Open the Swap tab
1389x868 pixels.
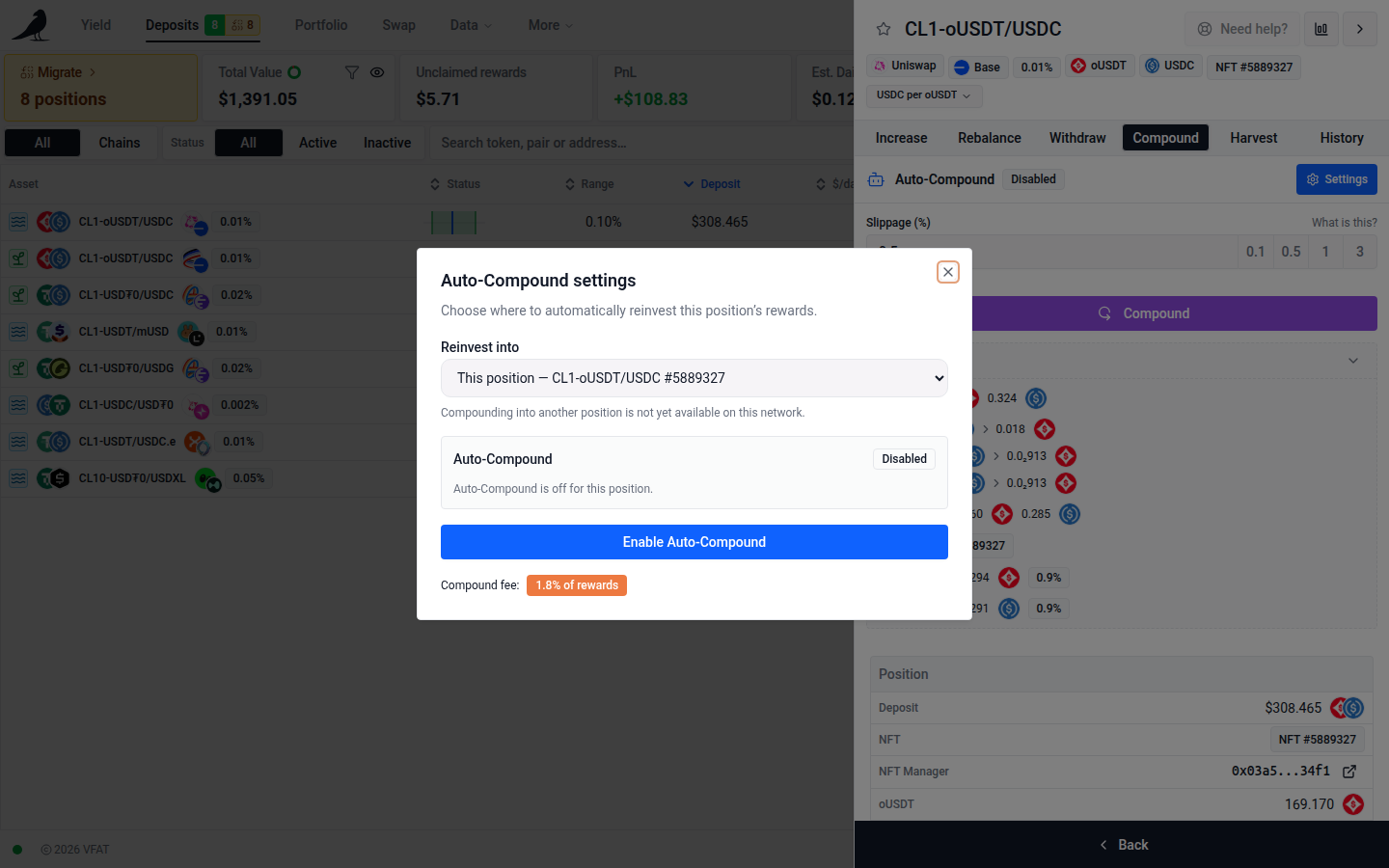pos(398,25)
